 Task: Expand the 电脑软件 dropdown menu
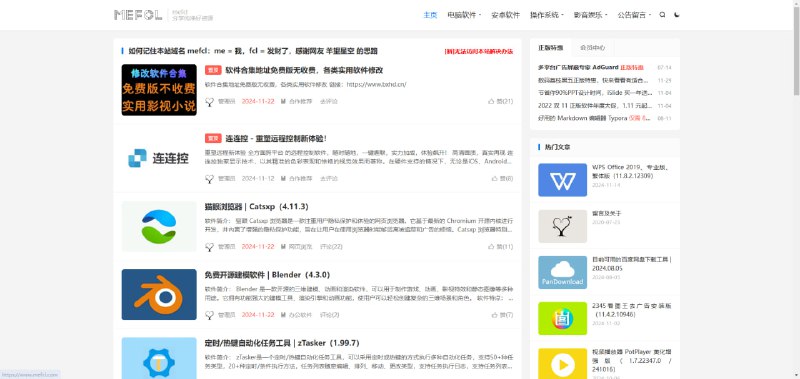pyautogui.click(x=464, y=15)
